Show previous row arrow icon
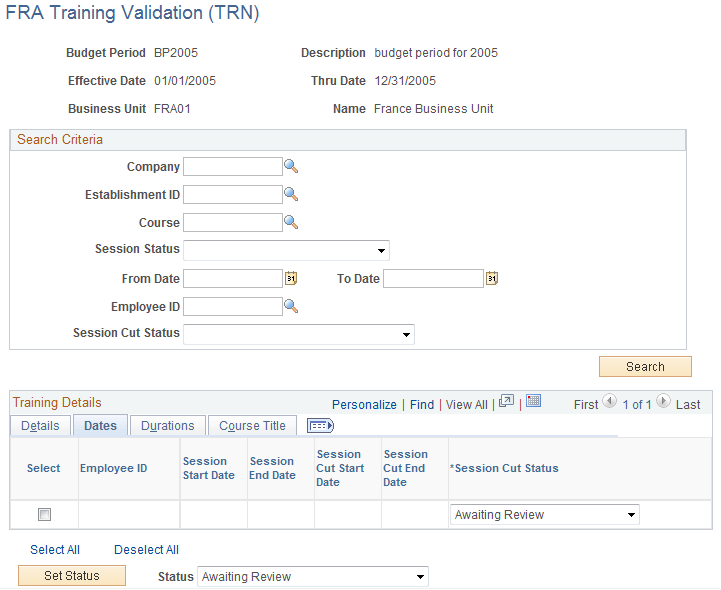 pyautogui.click(x=609, y=401)
